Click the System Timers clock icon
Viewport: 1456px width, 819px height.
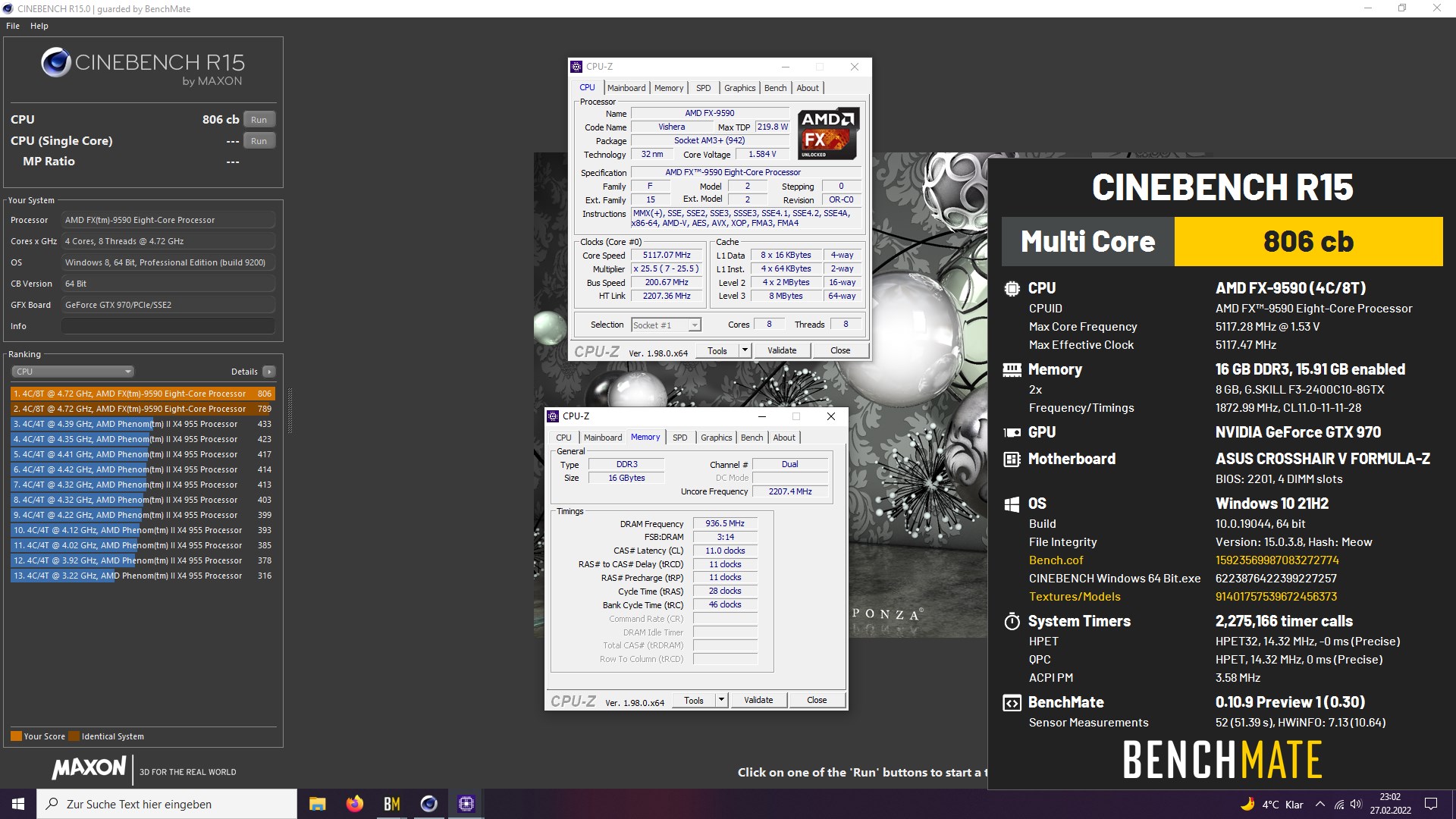pos(1012,622)
